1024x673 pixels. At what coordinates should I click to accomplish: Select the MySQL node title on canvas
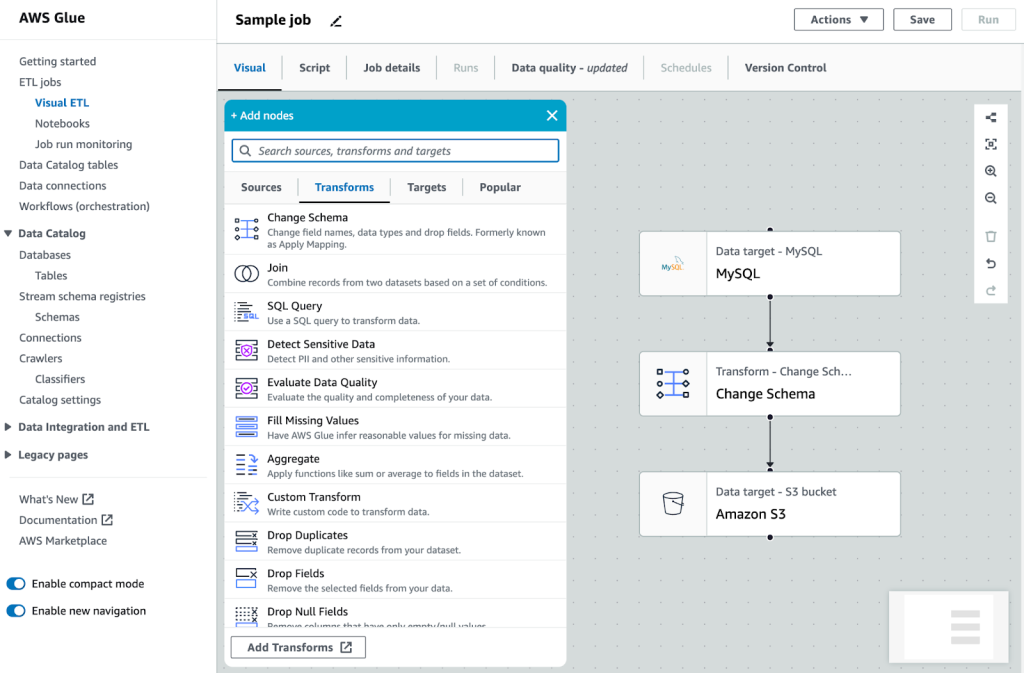(x=738, y=274)
